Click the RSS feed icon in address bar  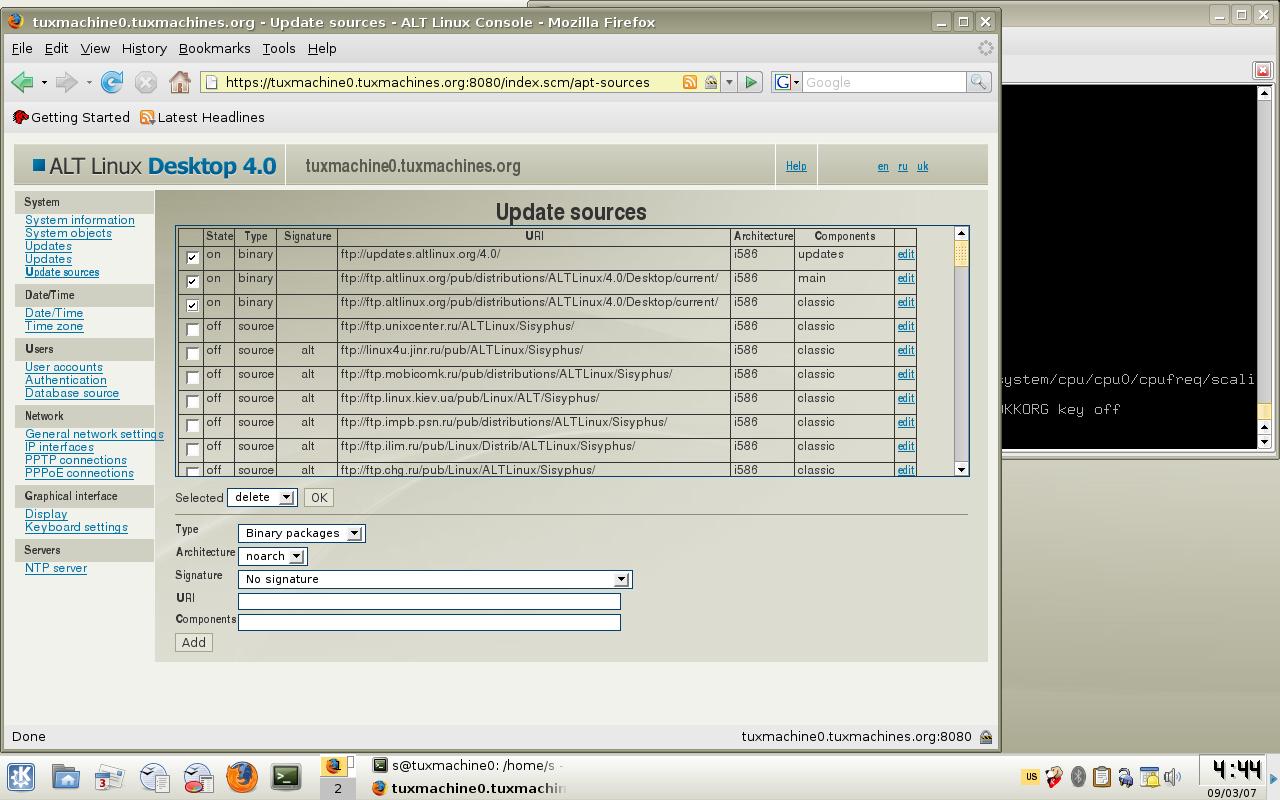690,83
